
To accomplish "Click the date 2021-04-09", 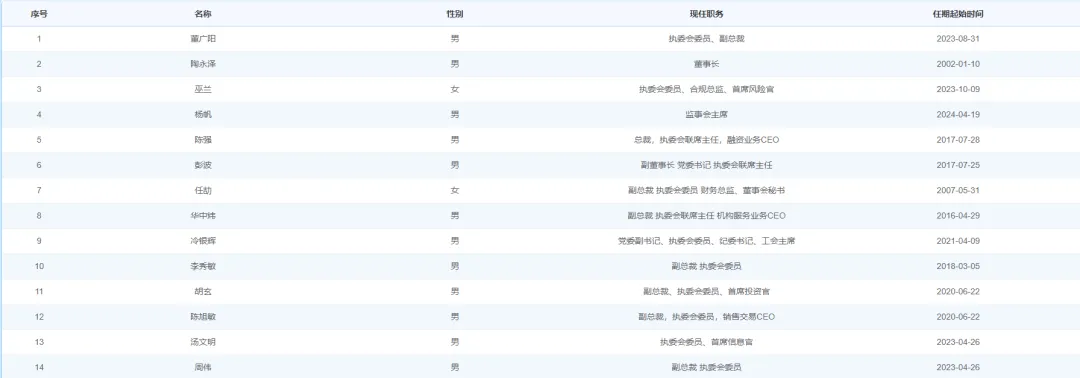I will (x=957, y=241).
